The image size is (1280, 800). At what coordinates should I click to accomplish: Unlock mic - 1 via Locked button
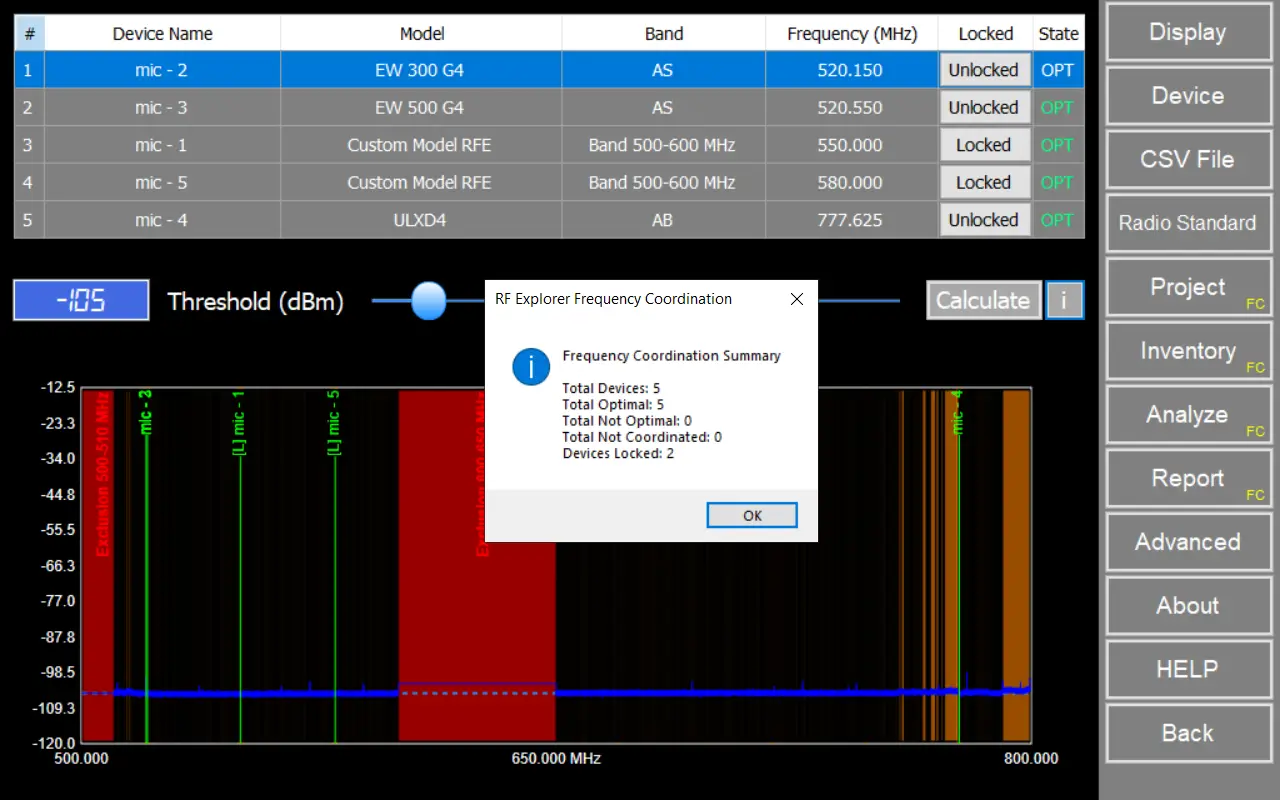tap(984, 145)
